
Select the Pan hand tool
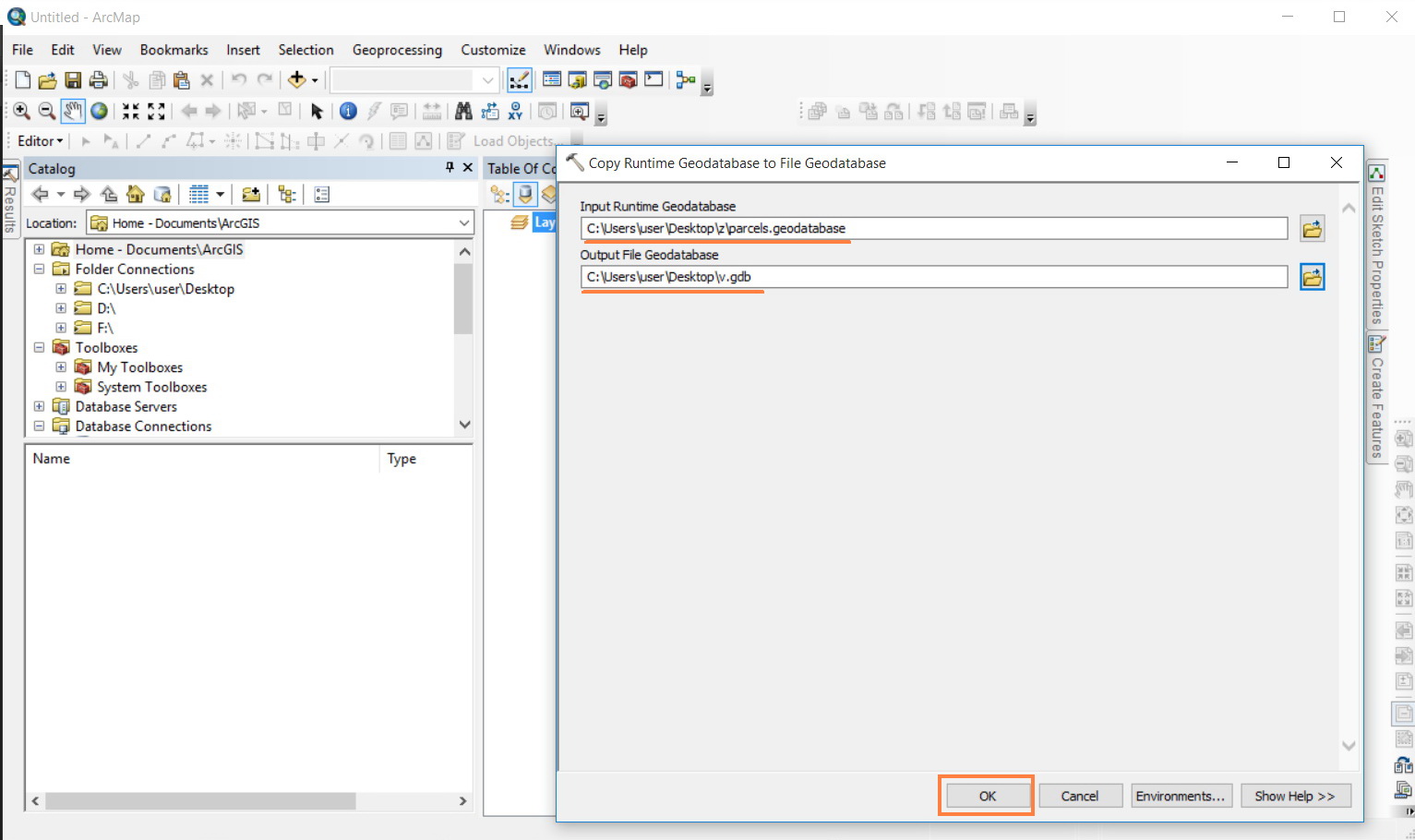(x=73, y=112)
